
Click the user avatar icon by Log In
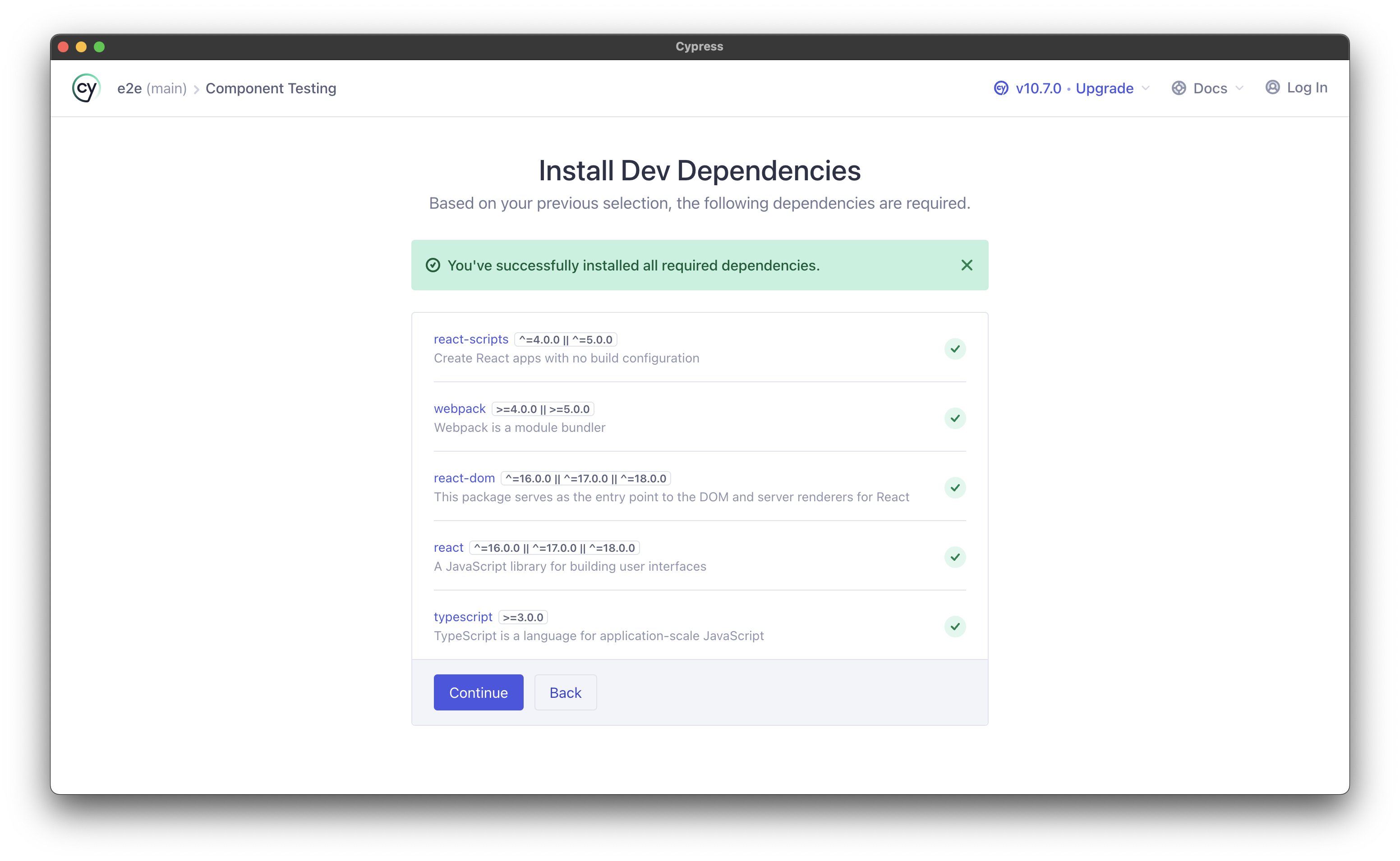coord(1272,88)
